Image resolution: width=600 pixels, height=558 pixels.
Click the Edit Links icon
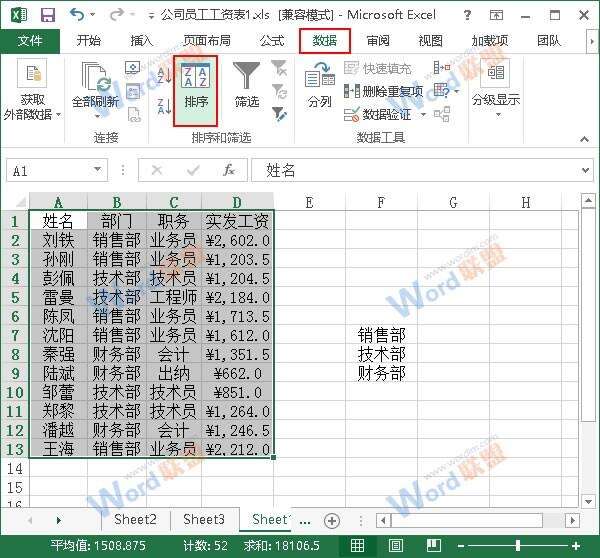pyautogui.click(x=134, y=114)
